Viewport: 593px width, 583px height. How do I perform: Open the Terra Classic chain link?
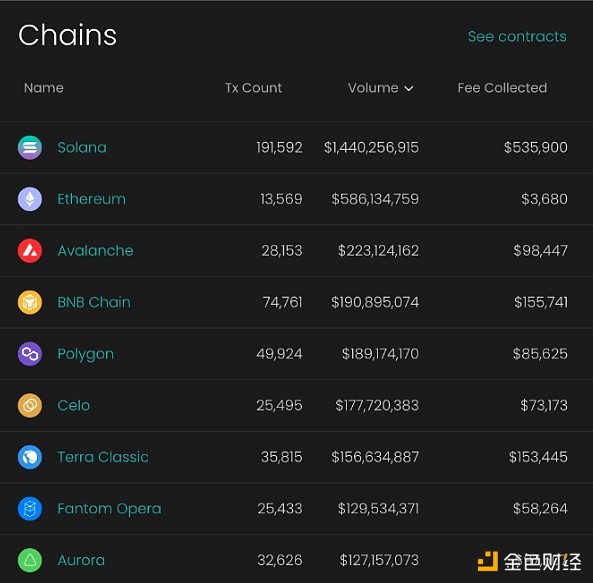click(103, 457)
